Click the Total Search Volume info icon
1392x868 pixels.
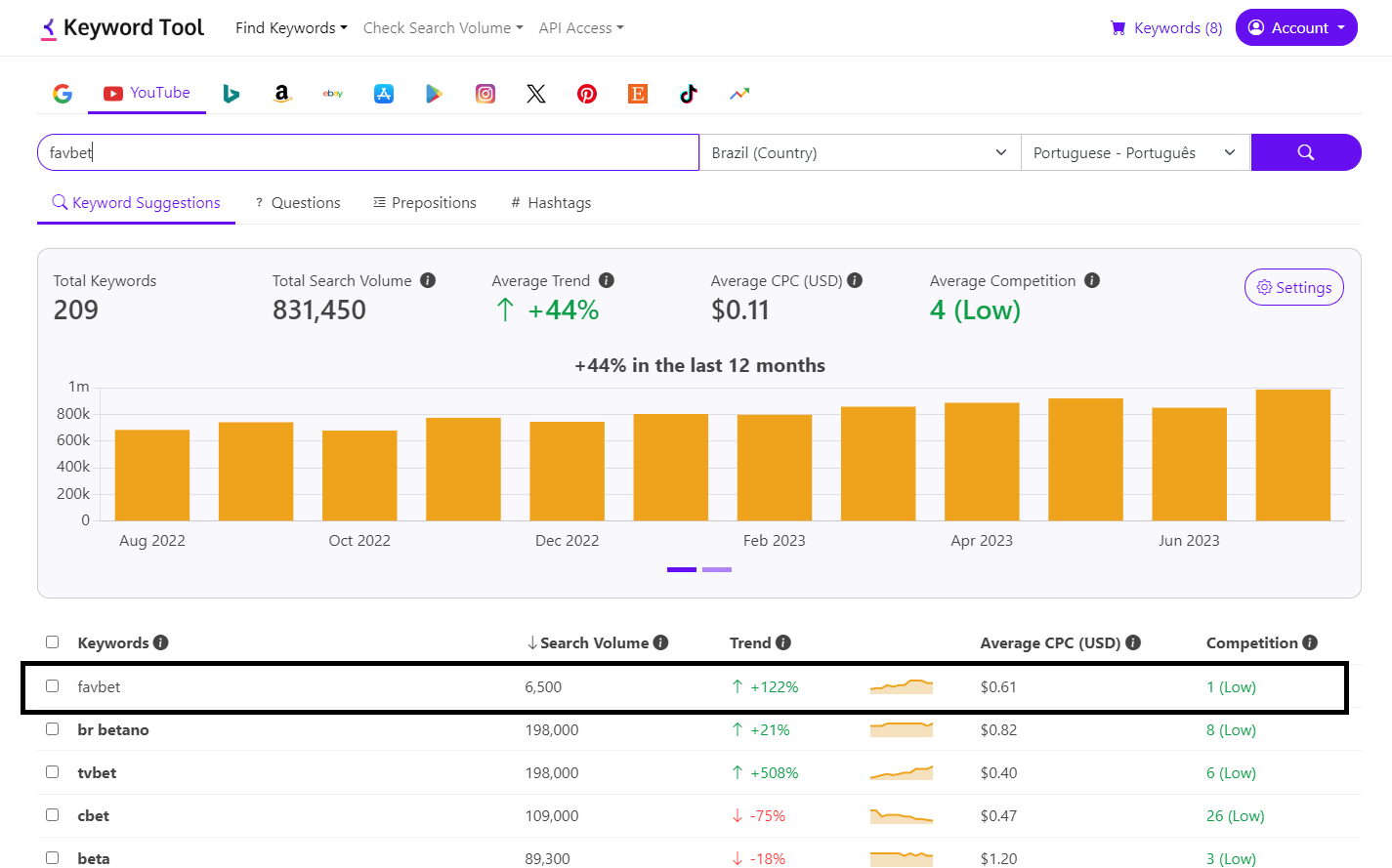point(428,280)
